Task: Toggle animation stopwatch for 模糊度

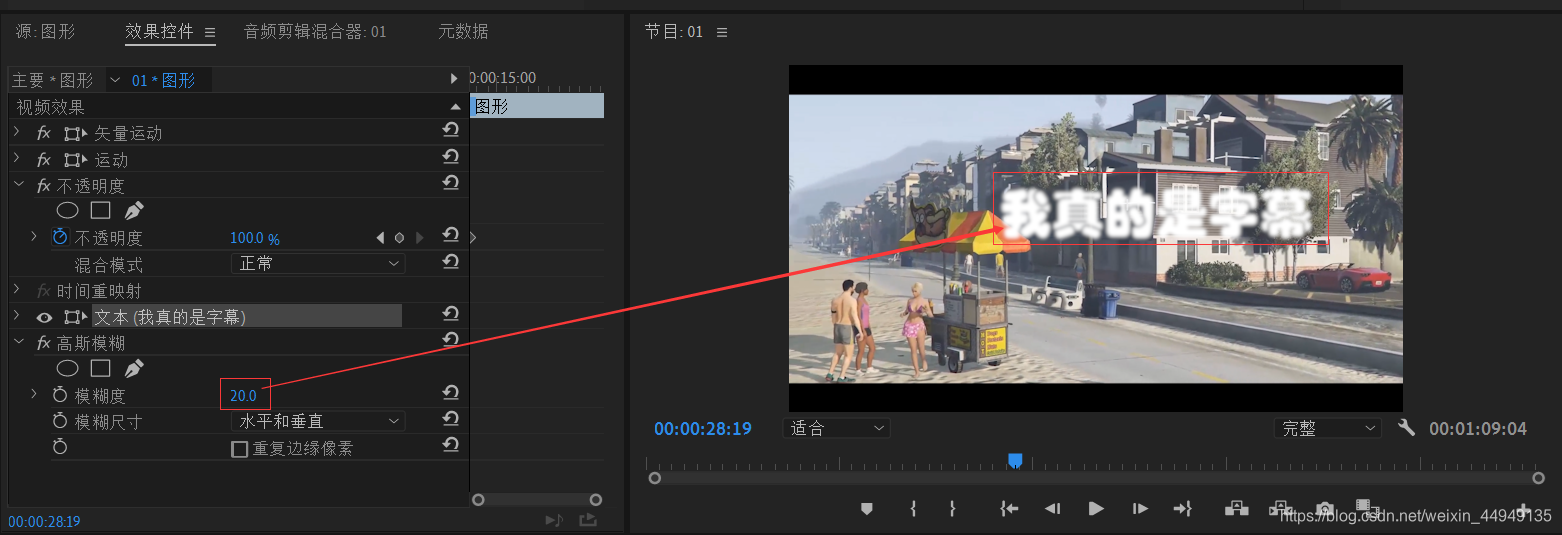Action: point(60,395)
